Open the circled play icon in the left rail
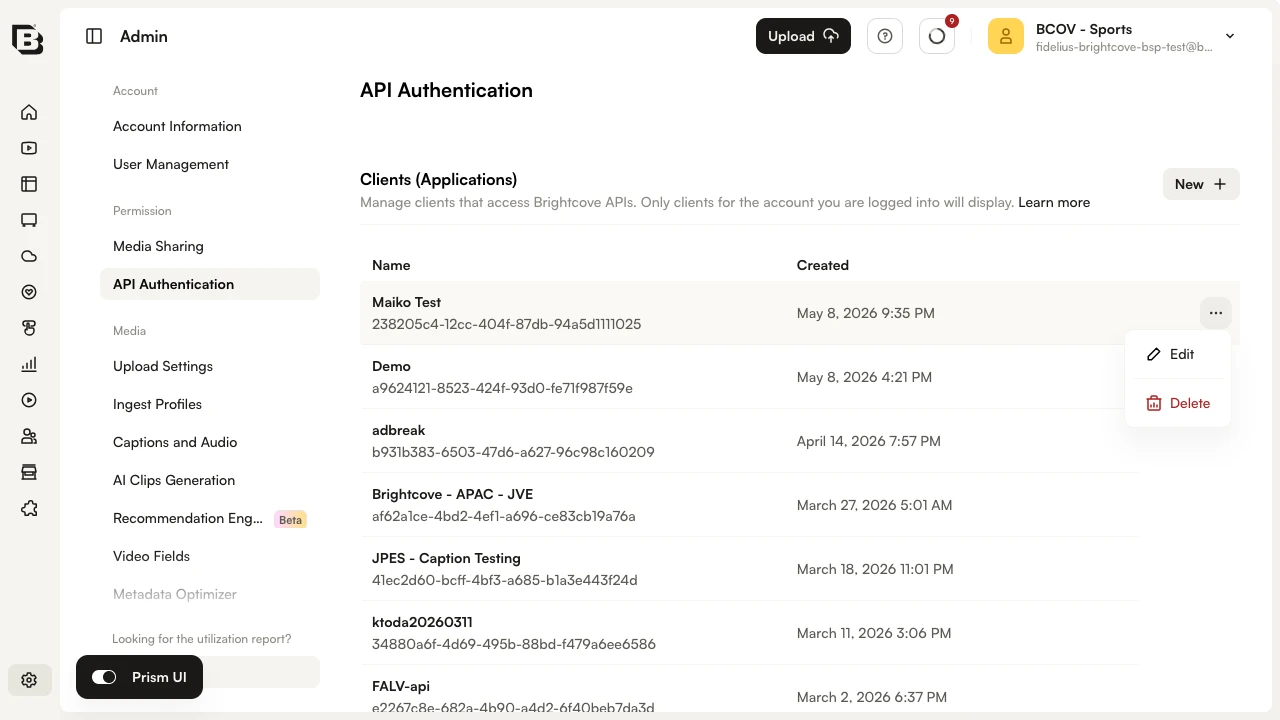This screenshot has height=720, width=1280. (29, 400)
